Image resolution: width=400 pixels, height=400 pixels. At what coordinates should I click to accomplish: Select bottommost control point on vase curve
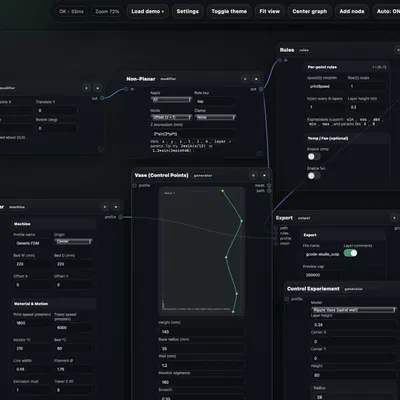(x=233, y=312)
